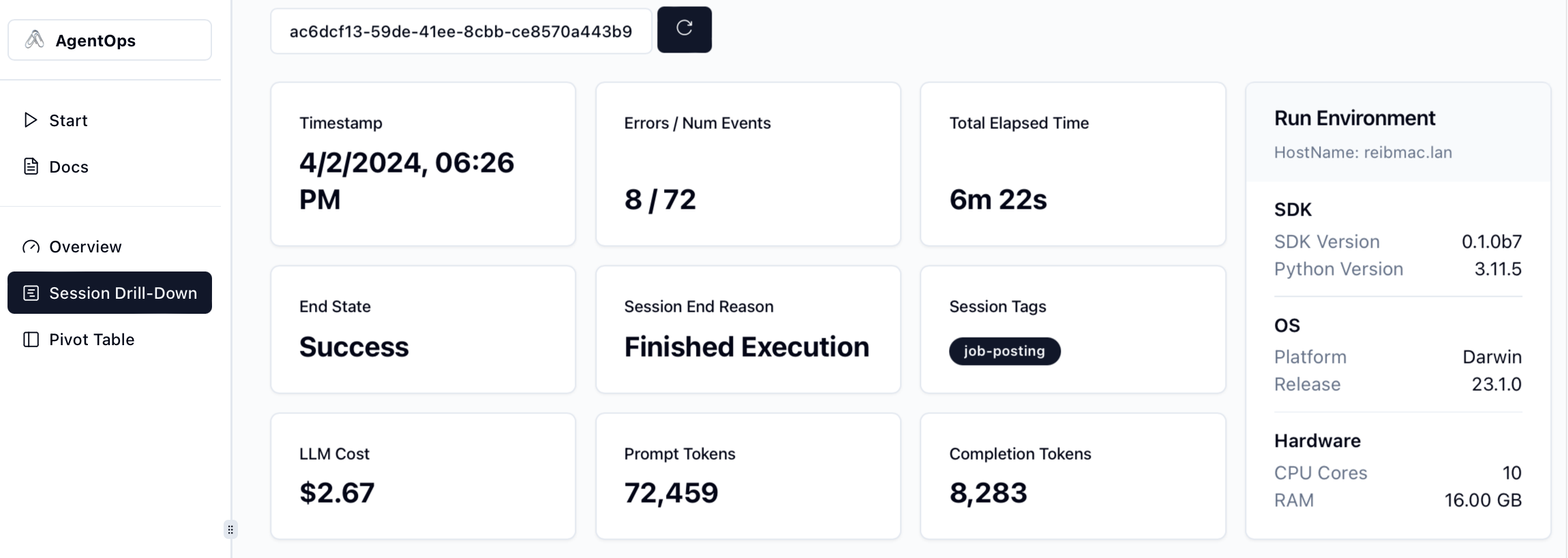Click the Start play icon
Screen dimensions: 1568x558
31,120
